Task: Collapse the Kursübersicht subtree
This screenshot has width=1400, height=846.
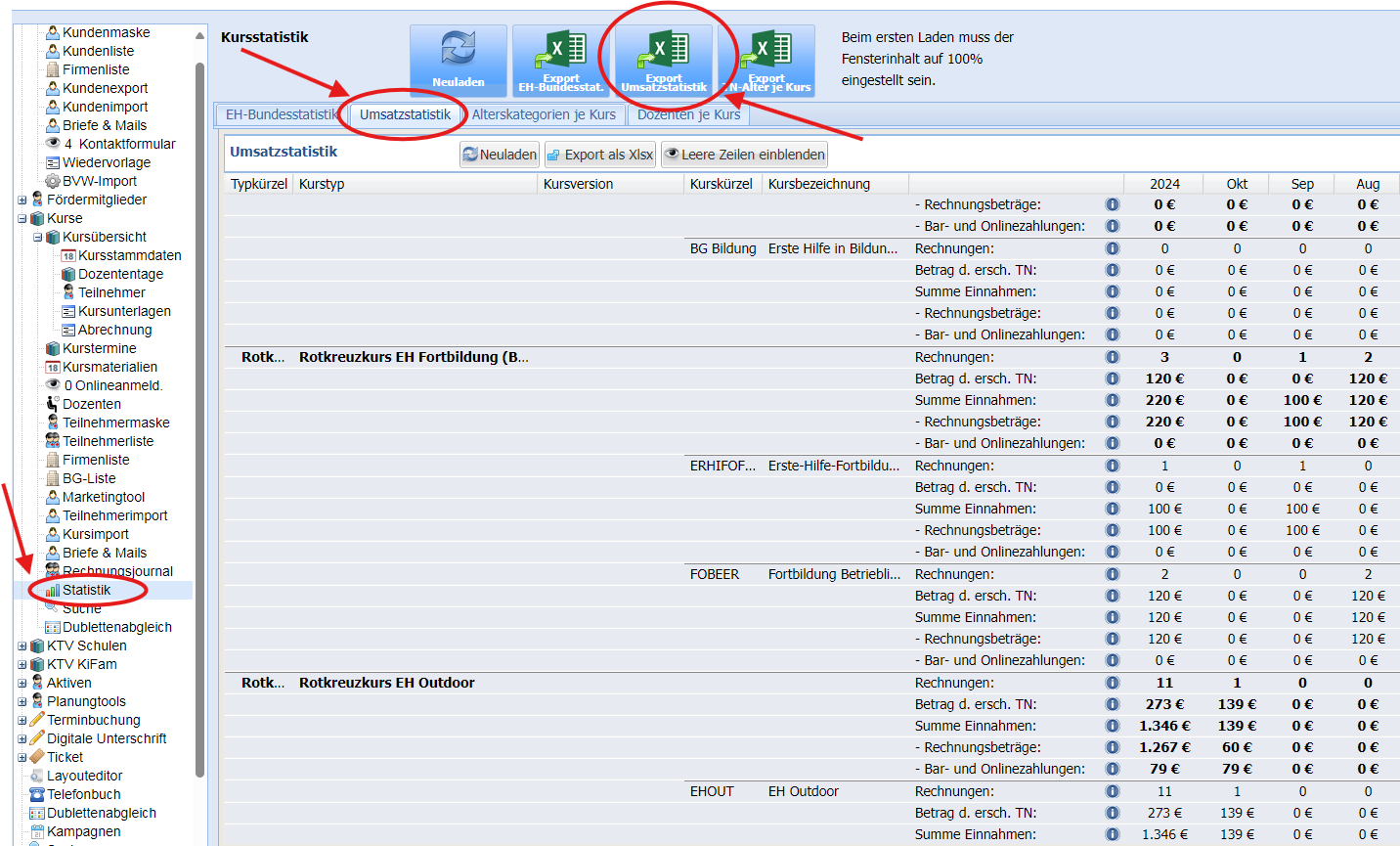Action: click(x=38, y=237)
